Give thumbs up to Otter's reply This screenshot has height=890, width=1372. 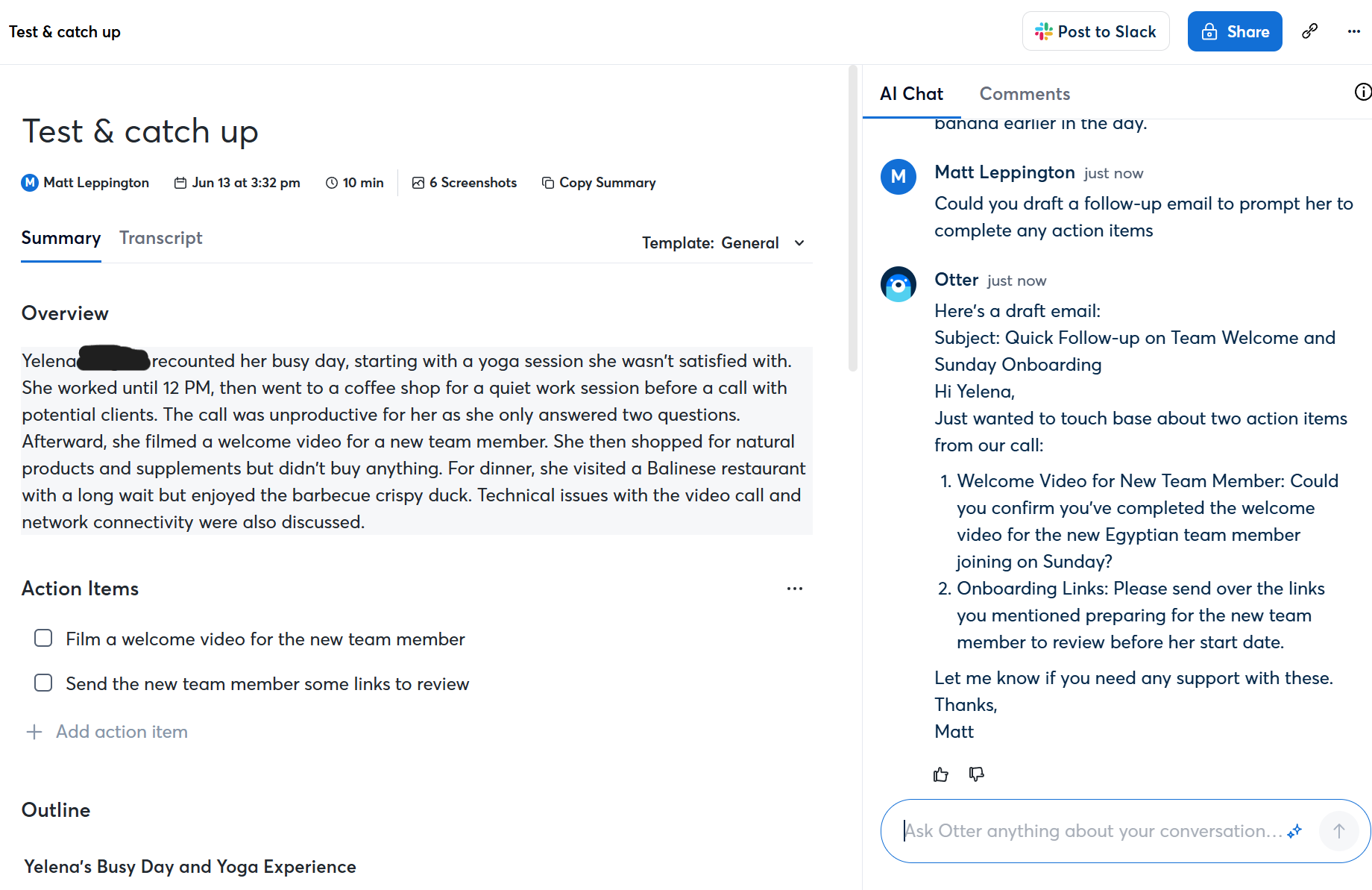941,774
